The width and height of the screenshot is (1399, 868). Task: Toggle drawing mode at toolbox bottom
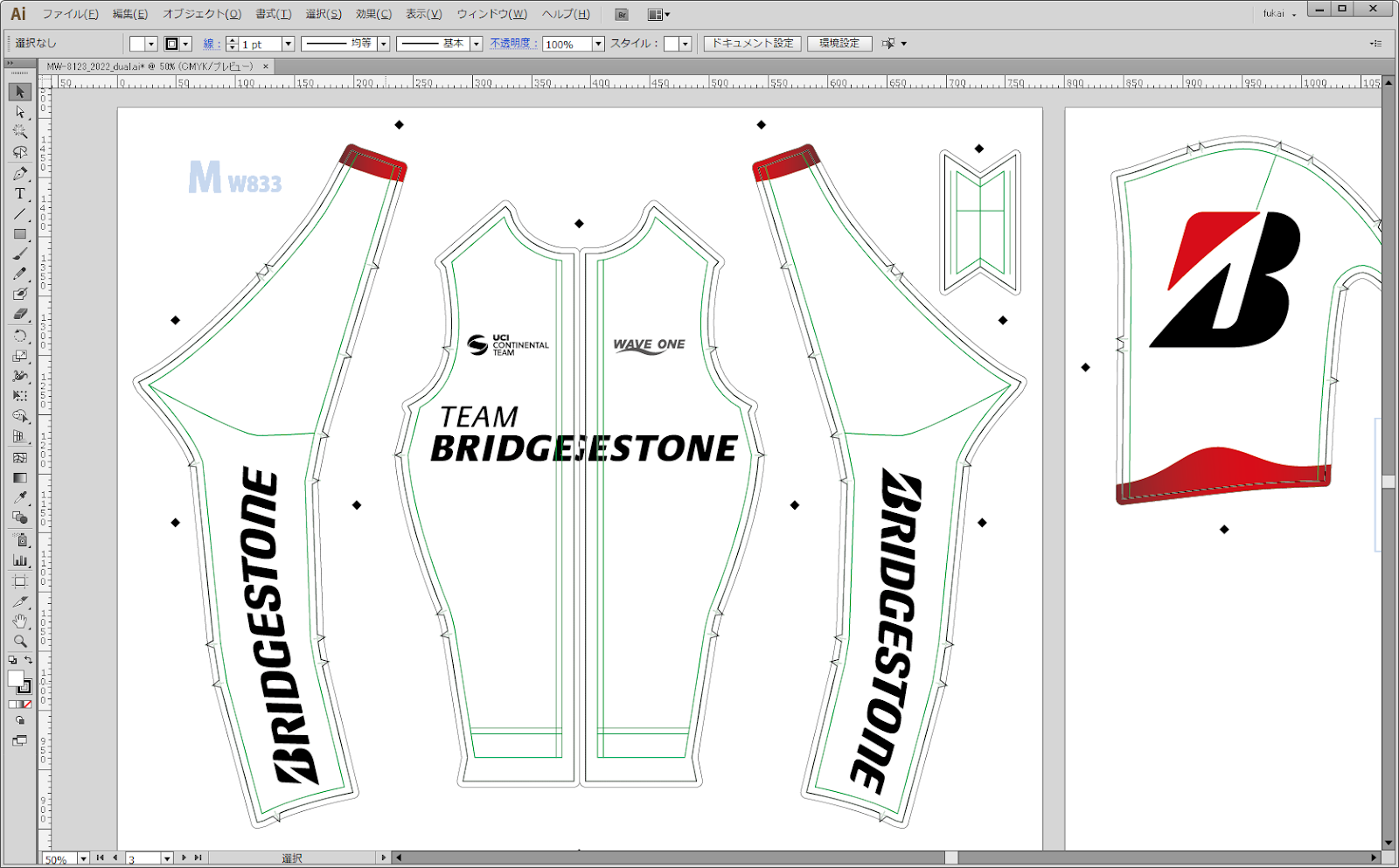click(x=20, y=721)
